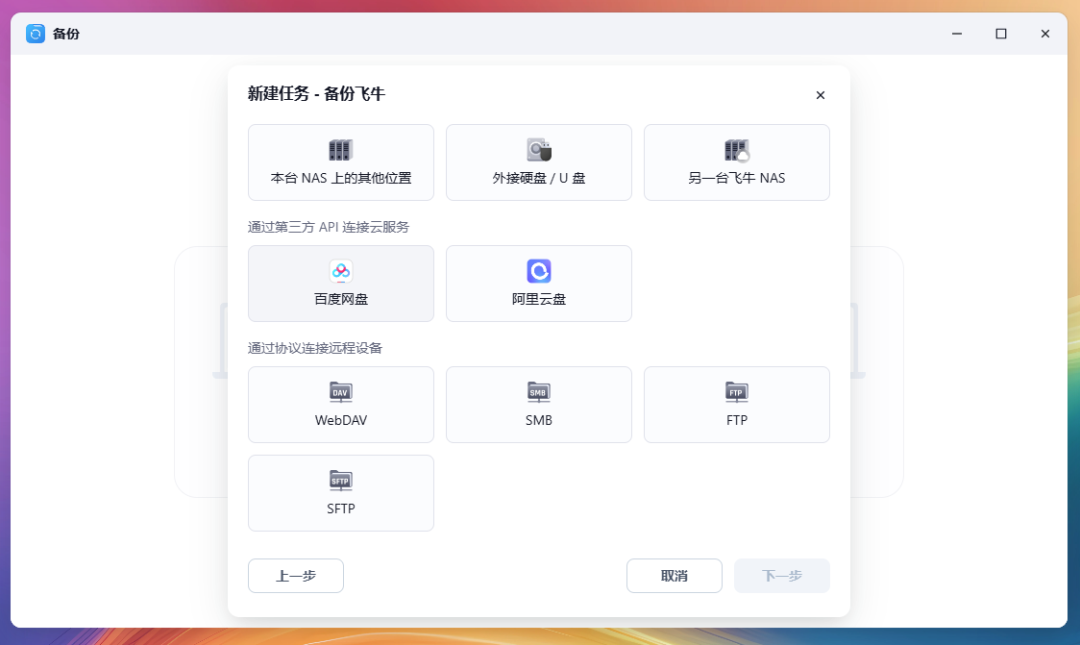Click the 上一步 button
The width and height of the screenshot is (1080, 645).
[295, 575]
